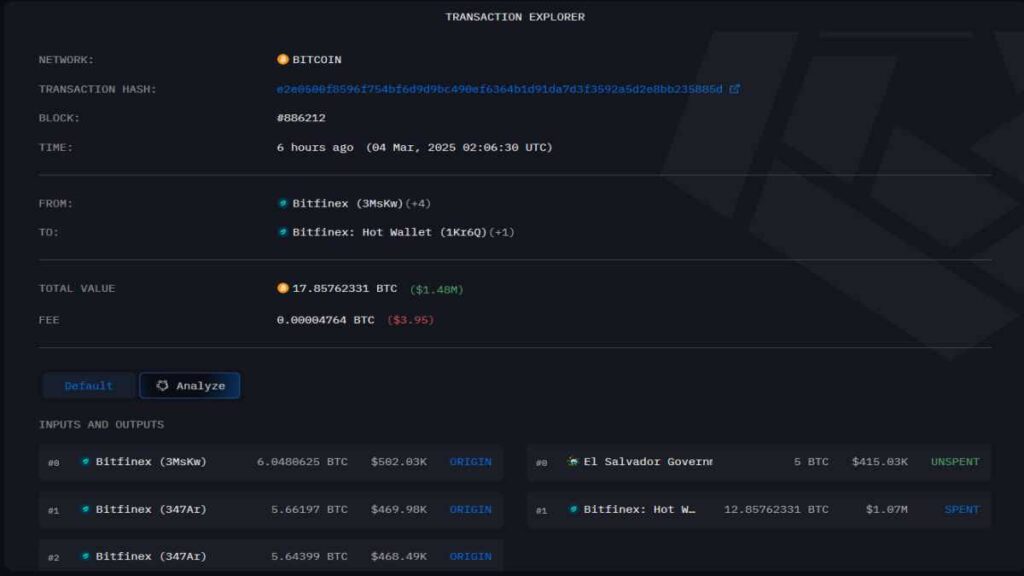Click the ($1.48M) total value amount
This screenshot has width=1024, height=576.
point(436,289)
